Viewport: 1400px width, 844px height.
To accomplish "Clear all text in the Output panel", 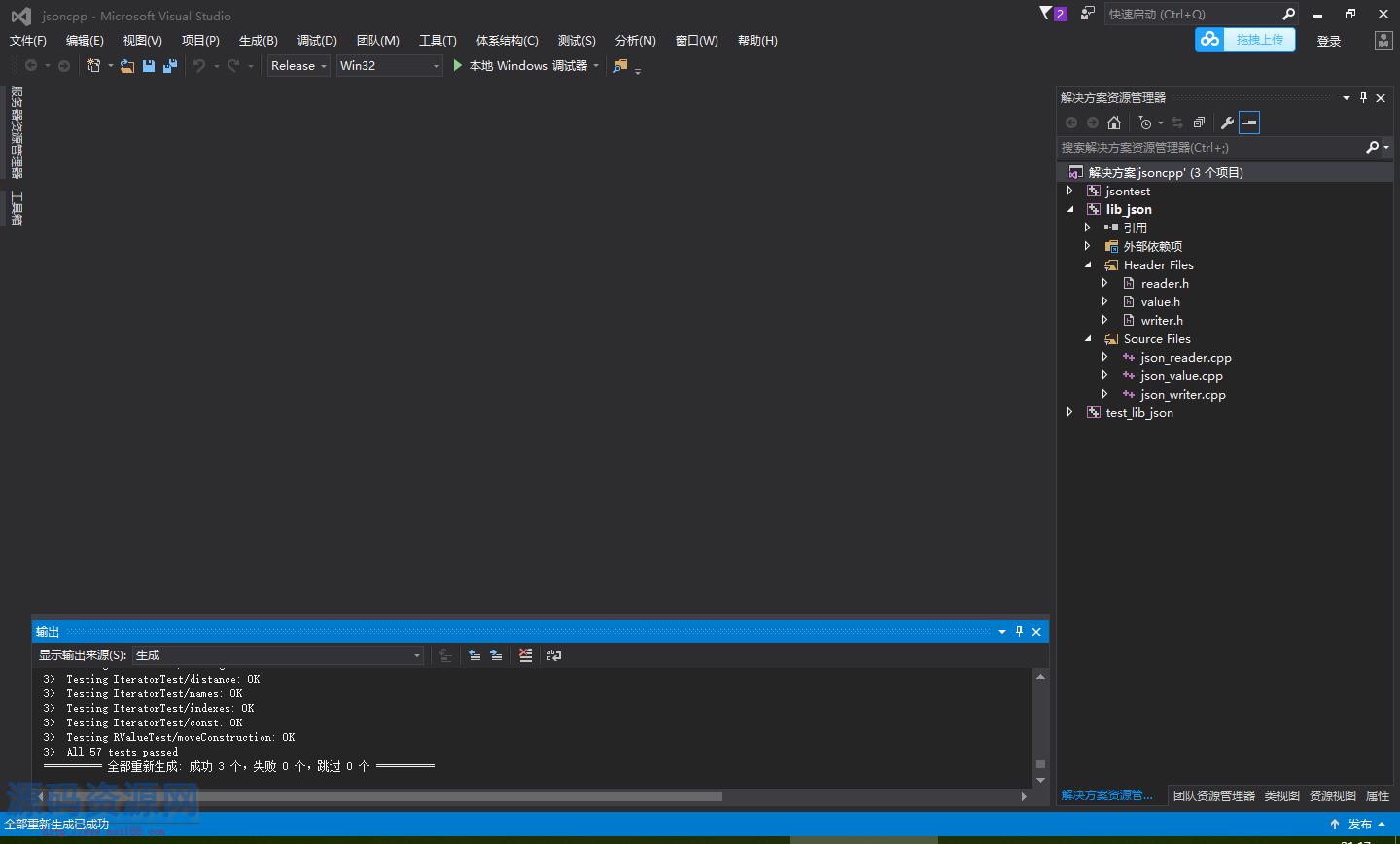I will pos(526,655).
